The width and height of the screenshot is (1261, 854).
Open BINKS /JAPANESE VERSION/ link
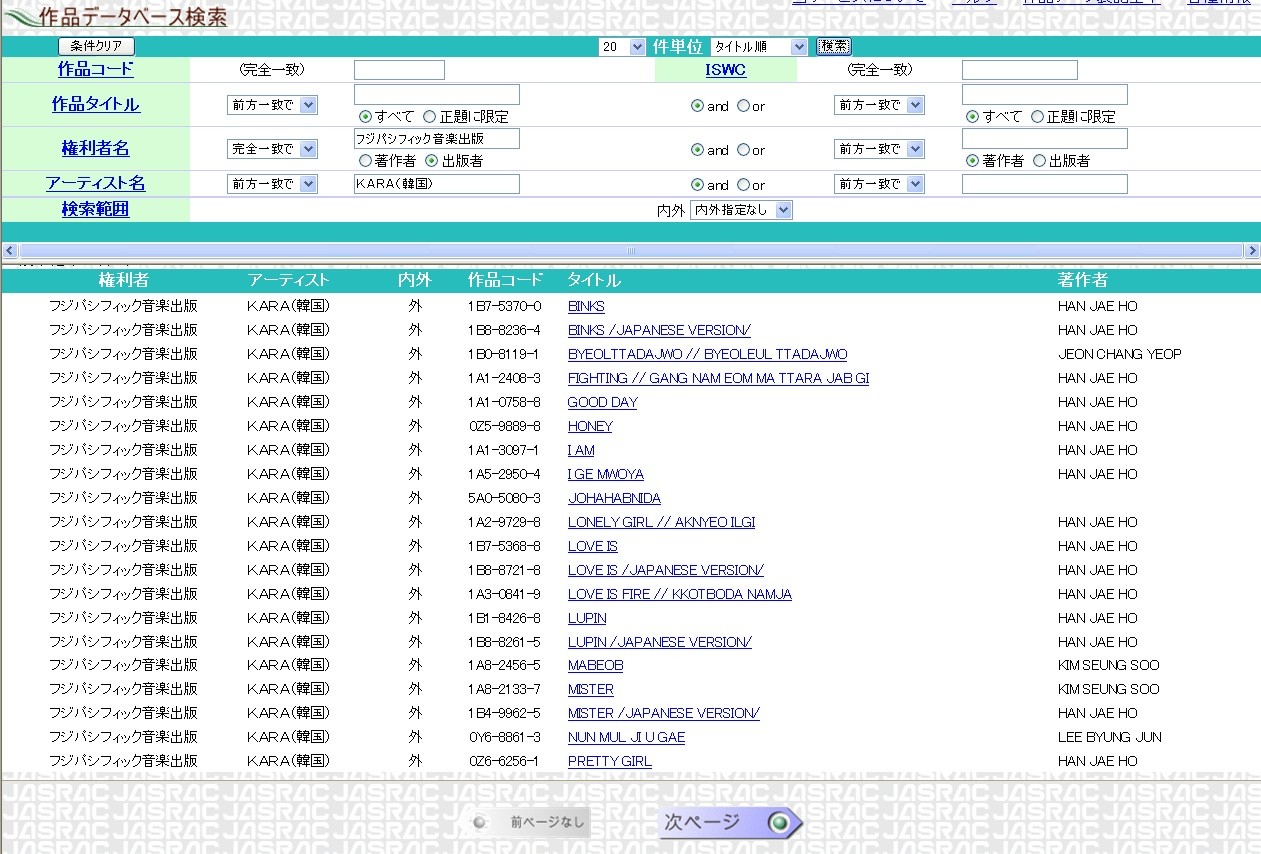pyautogui.click(x=659, y=330)
